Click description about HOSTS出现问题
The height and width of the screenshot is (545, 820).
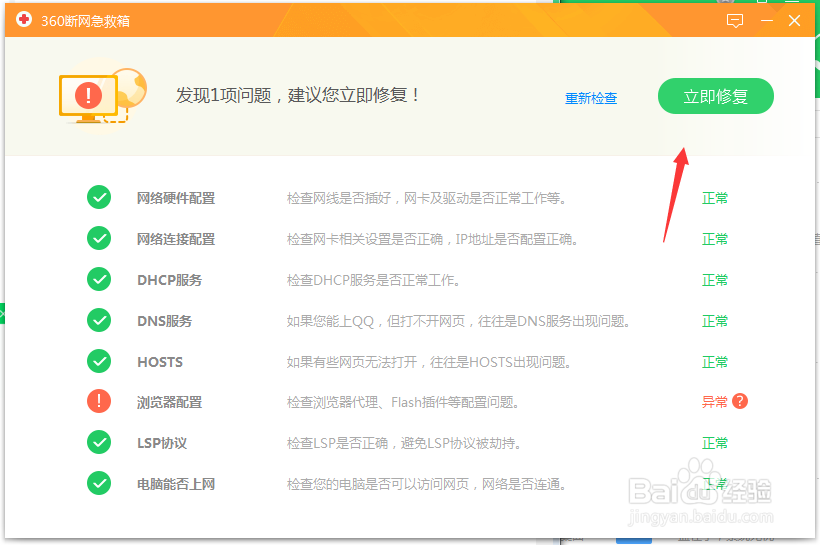pyautogui.click(x=428, y=361)
